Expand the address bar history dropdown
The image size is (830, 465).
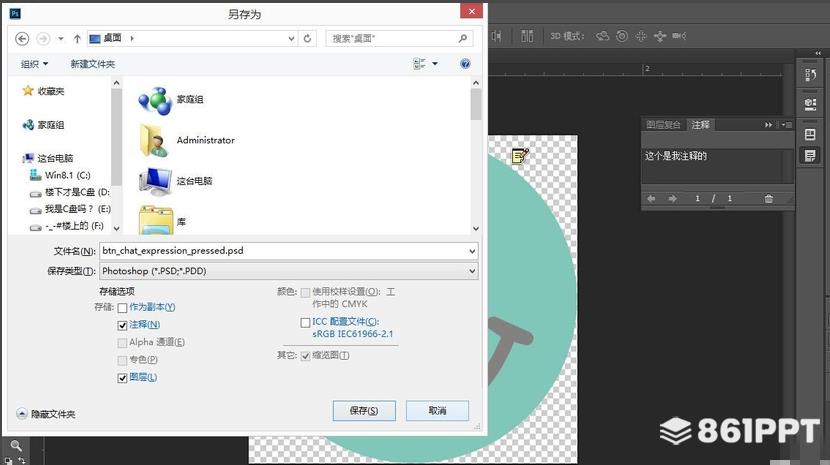pyautogui.click(x=291, y=39)
